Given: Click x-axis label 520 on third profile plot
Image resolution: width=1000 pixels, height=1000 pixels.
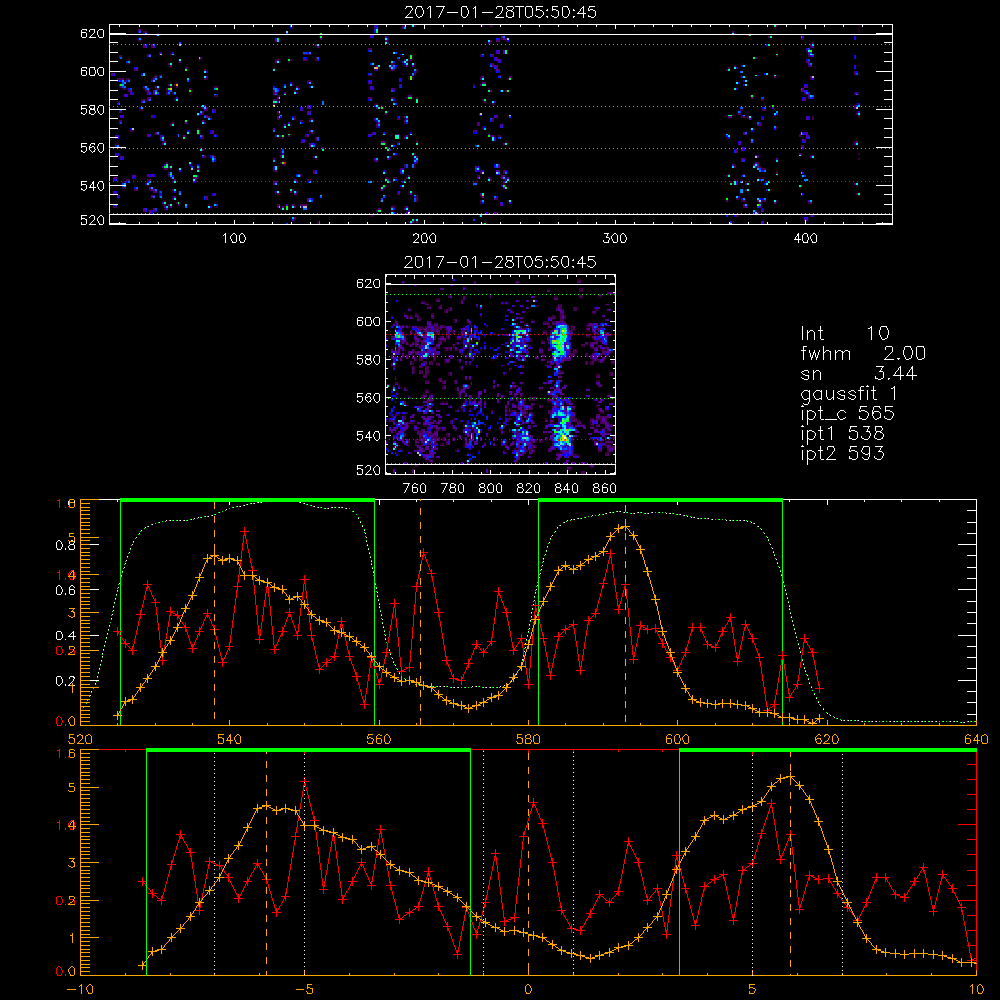Looking at the screenshot, I should click(80, 740).
